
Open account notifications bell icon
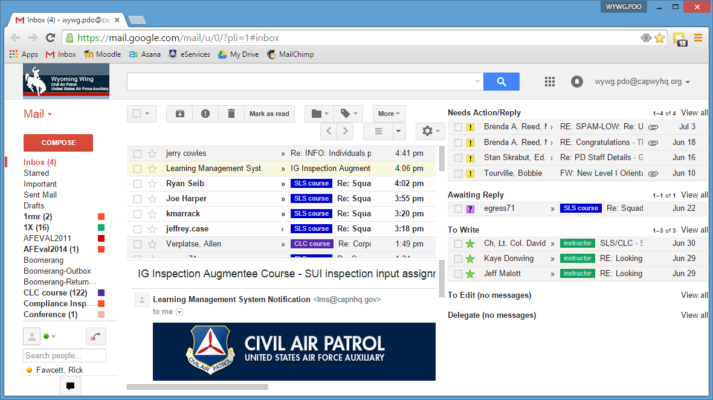coord(577,82)
